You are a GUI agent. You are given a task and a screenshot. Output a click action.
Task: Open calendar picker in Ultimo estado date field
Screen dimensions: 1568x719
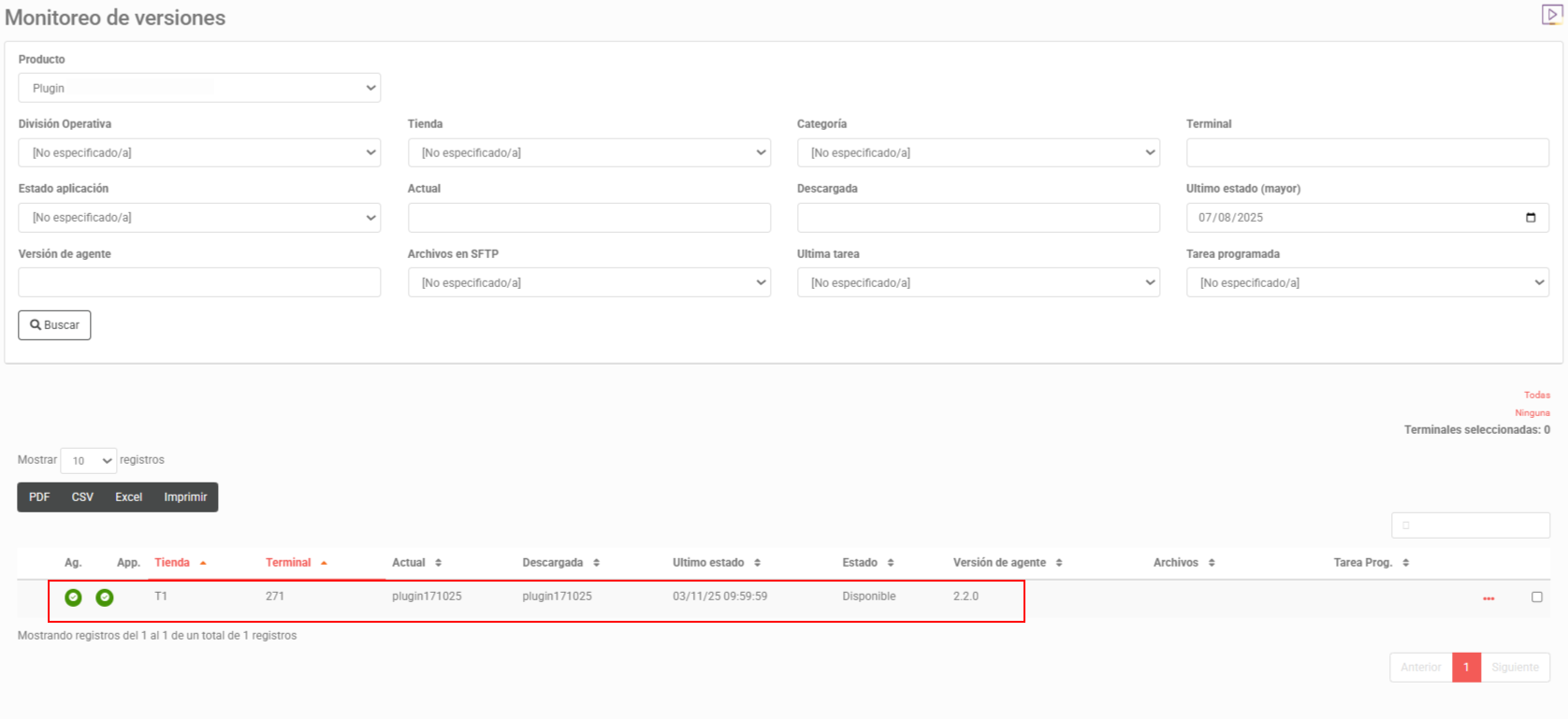[x=1531, y=218]
